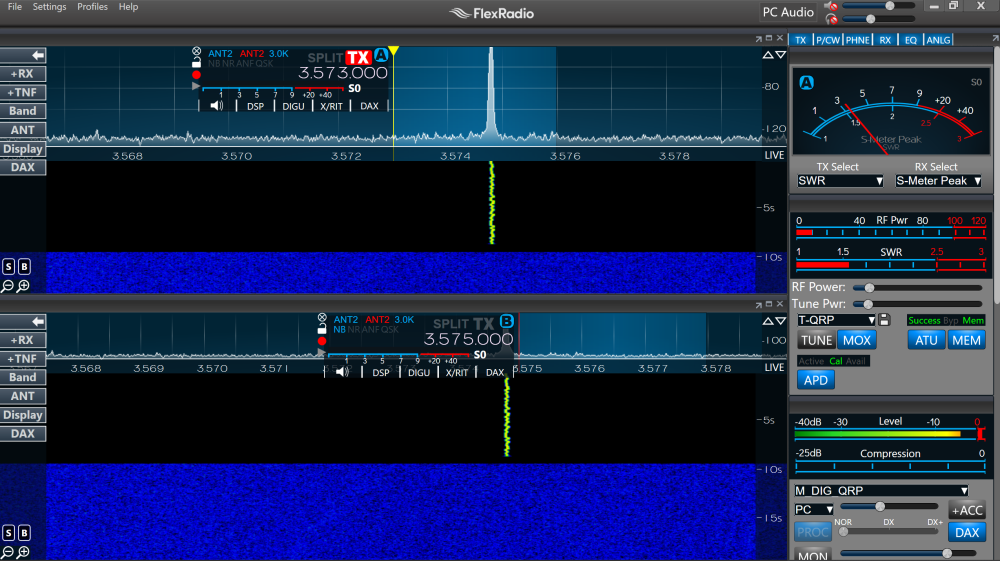Screen dimensions: 1000x561
Task: Switch to EQ tab
Action: [911, 40]
